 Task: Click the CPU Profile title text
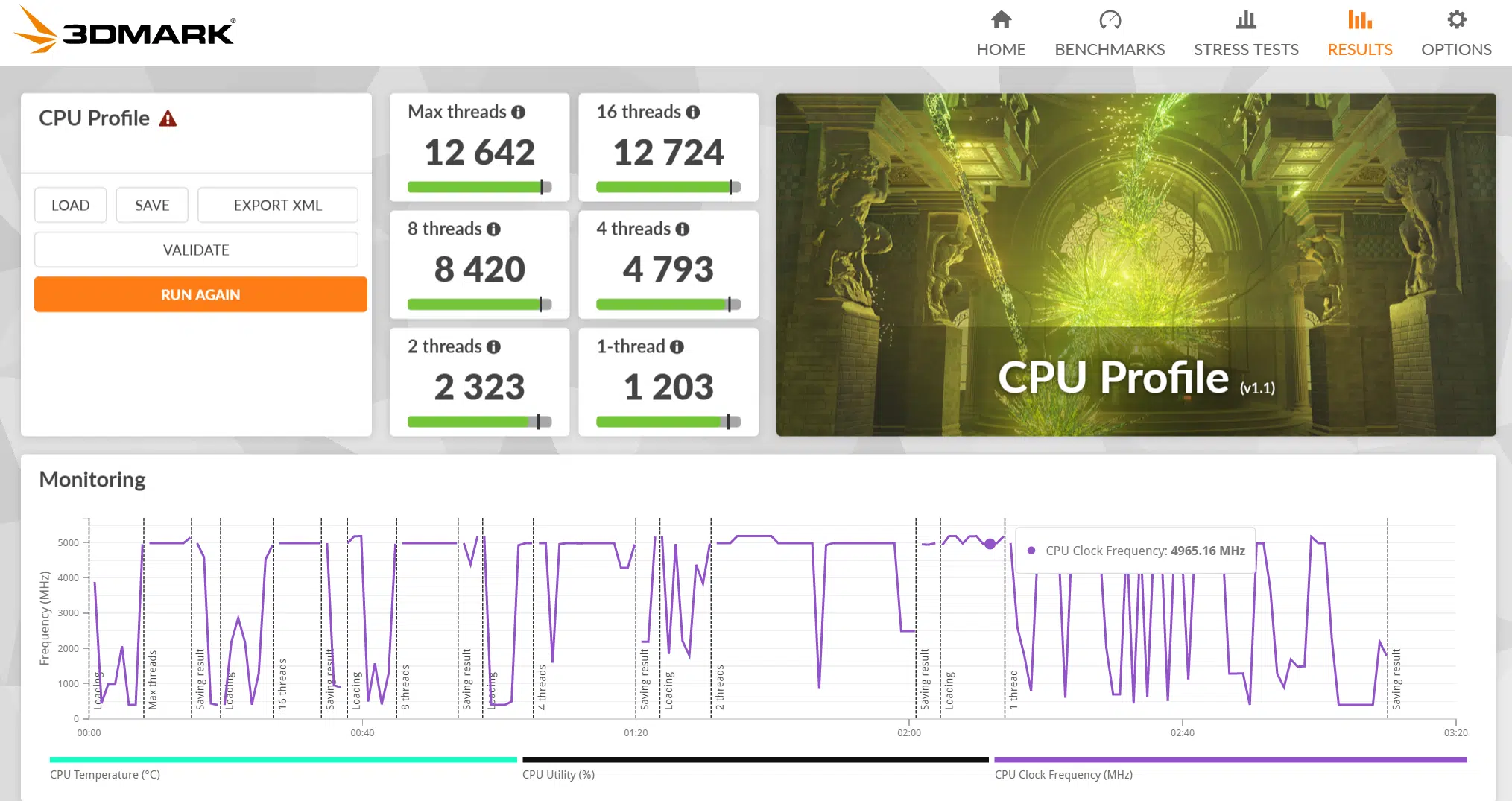point(94,118)
